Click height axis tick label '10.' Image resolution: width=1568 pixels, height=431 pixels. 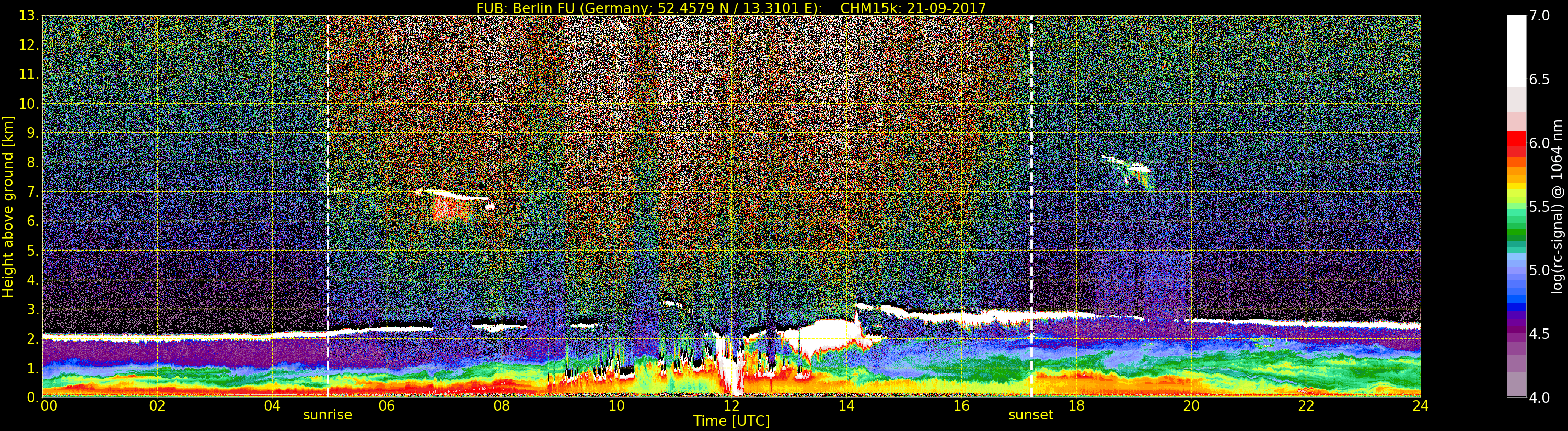click(x=28, y=104)
